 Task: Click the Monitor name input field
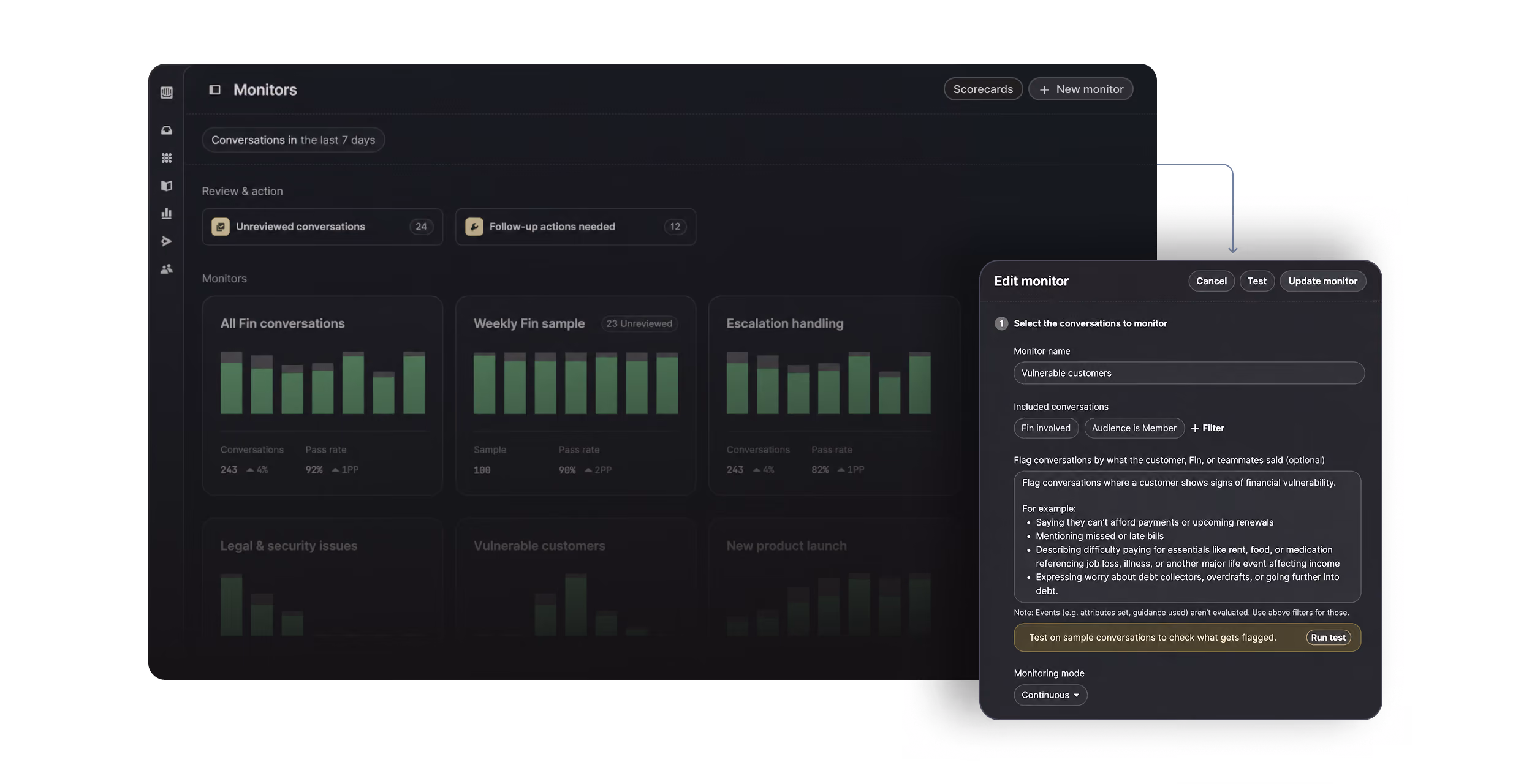tap(1189, 373)
